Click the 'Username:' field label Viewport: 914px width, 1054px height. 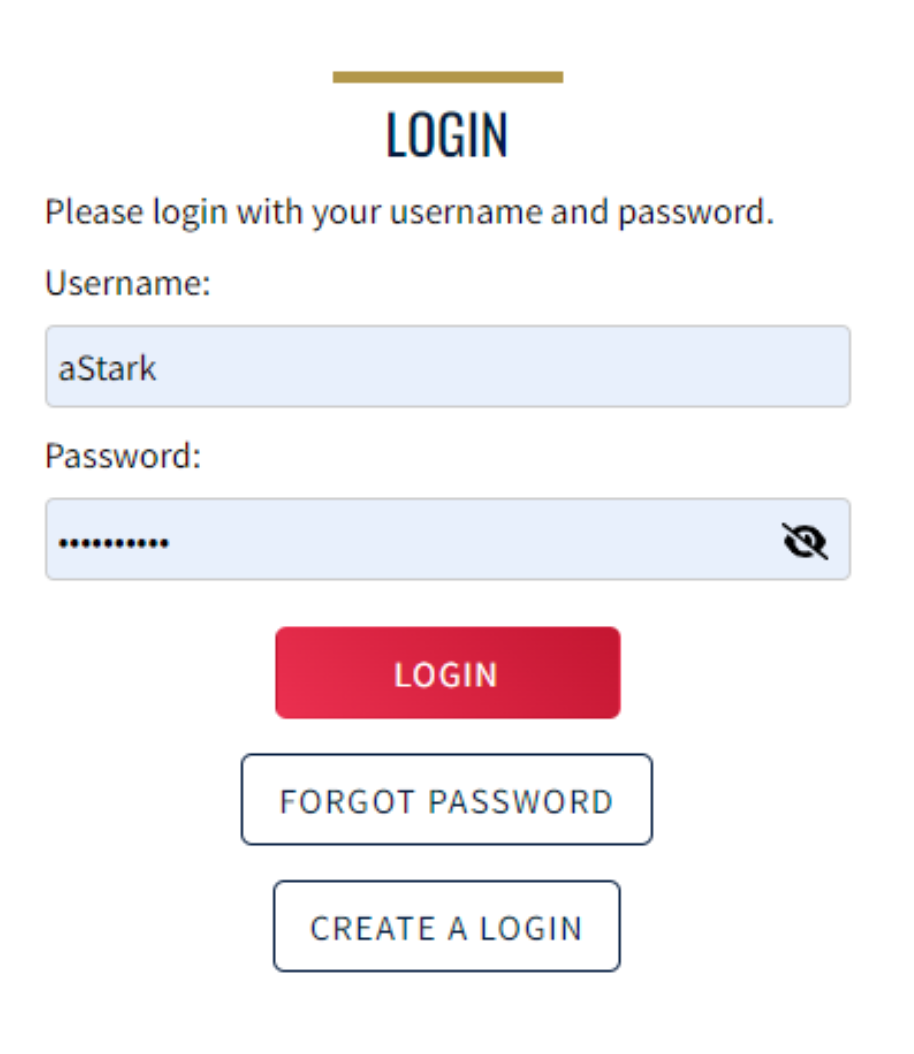(x=128, y=284)
